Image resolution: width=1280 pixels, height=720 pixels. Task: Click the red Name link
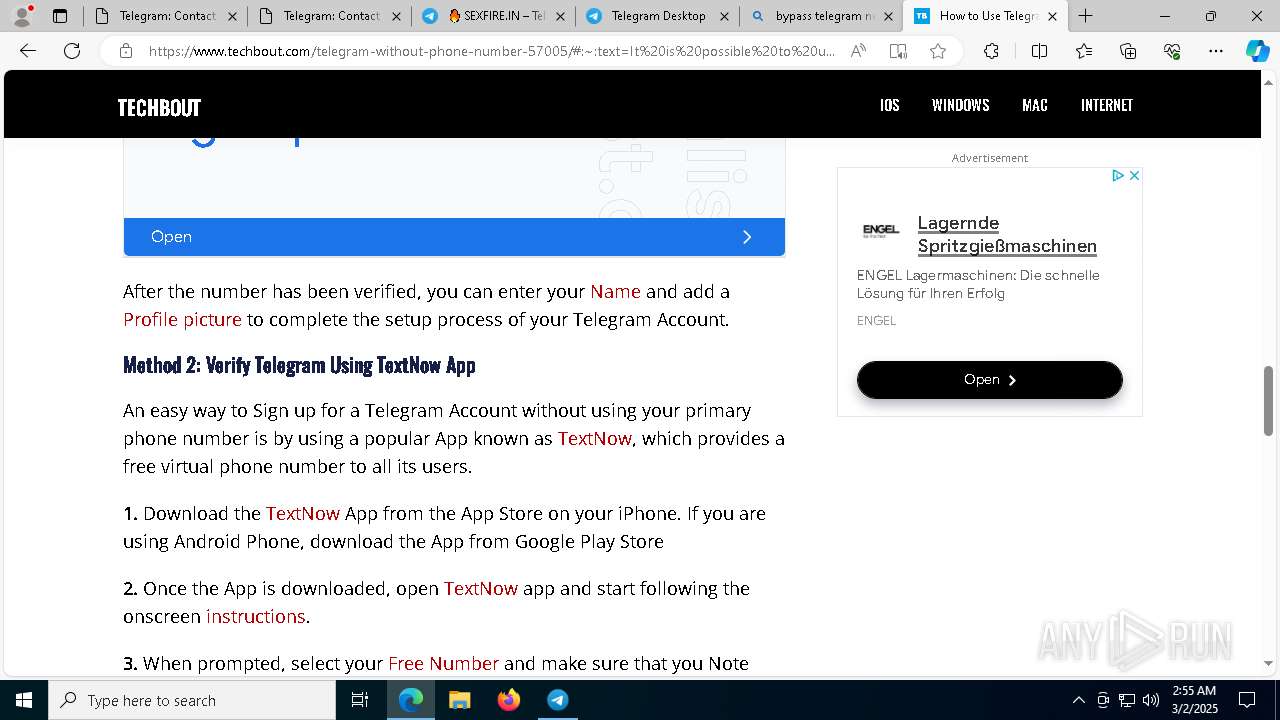[x=615, y=292]
